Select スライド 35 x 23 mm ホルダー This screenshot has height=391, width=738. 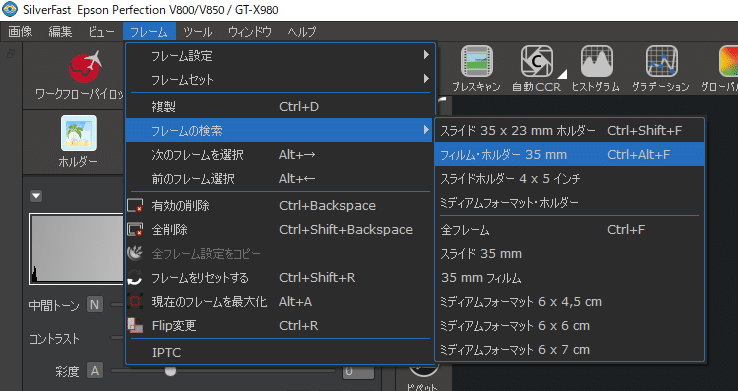570,130
